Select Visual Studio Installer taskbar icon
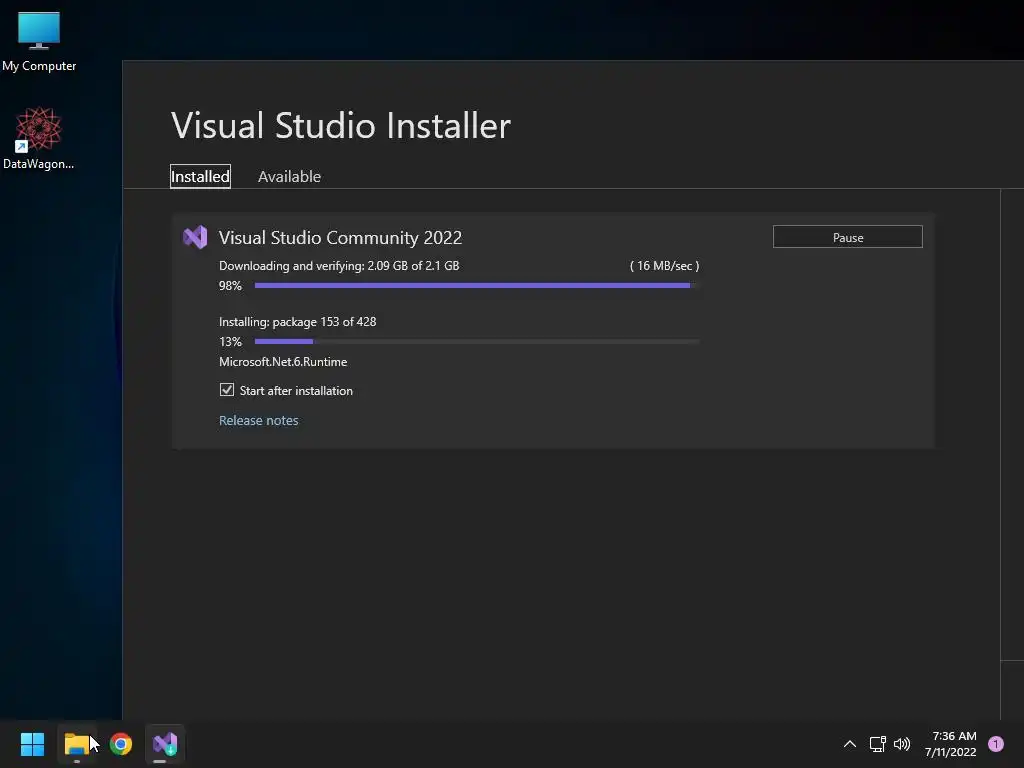 point(165,744)
